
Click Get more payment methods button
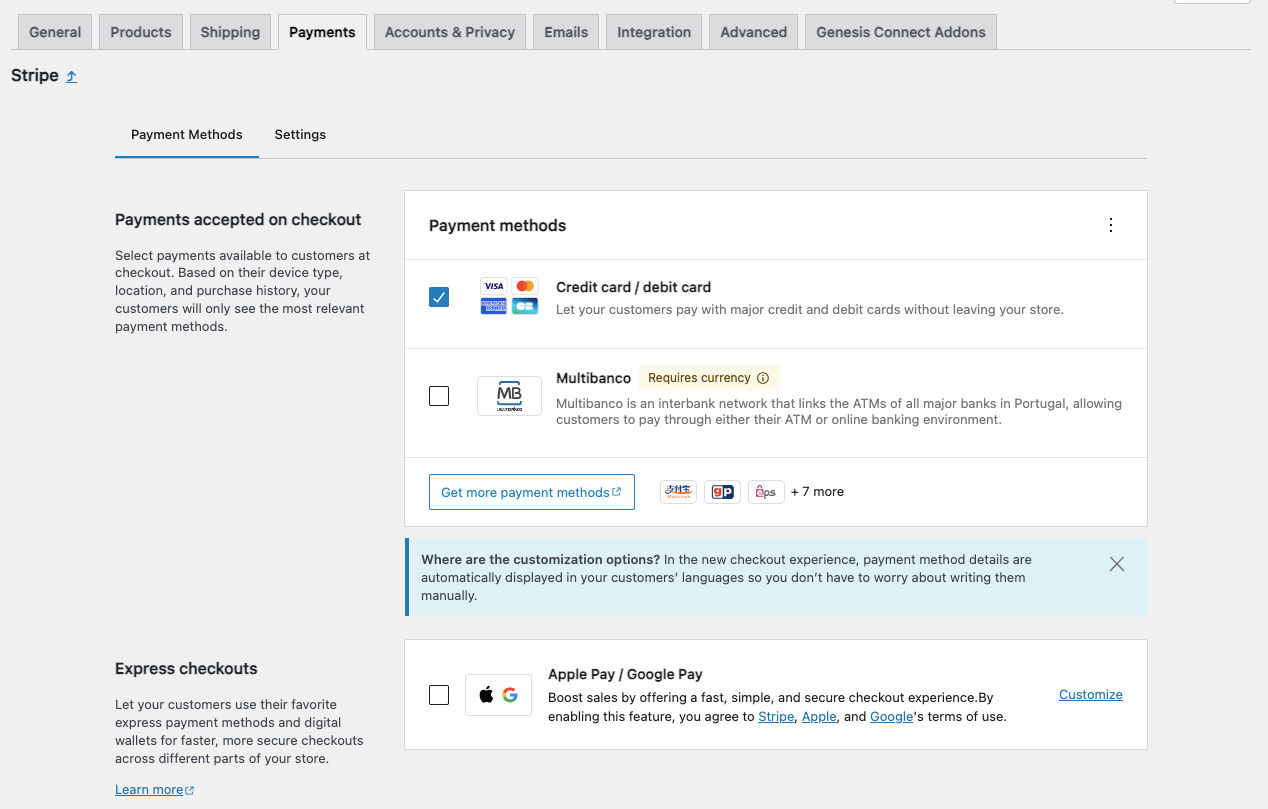[531, 492]
